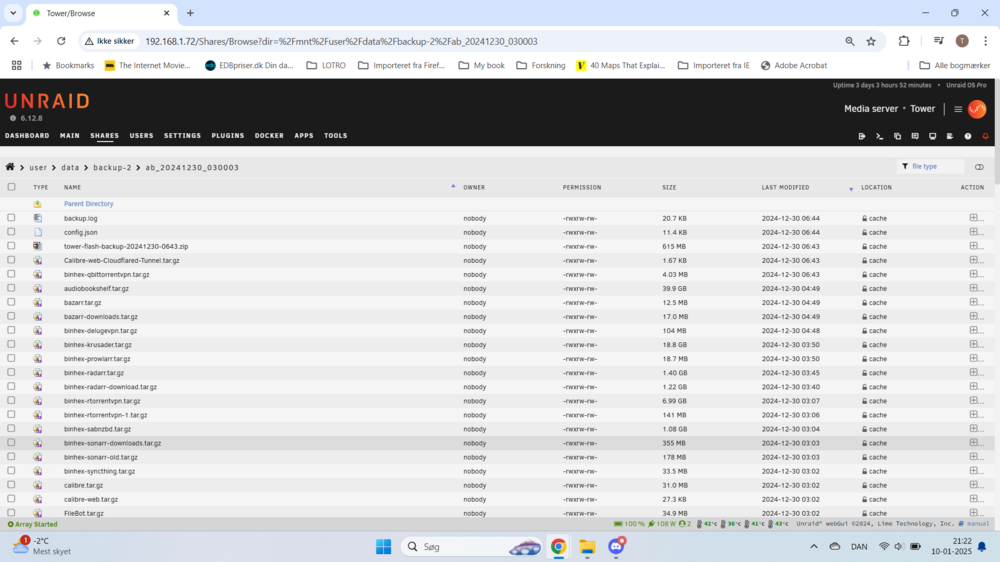The width and height of the screenshot is (1000, 562).
Task: Select checkbox for tower-flash-backup-20241230-0643.zip
Action: (11, 246)
